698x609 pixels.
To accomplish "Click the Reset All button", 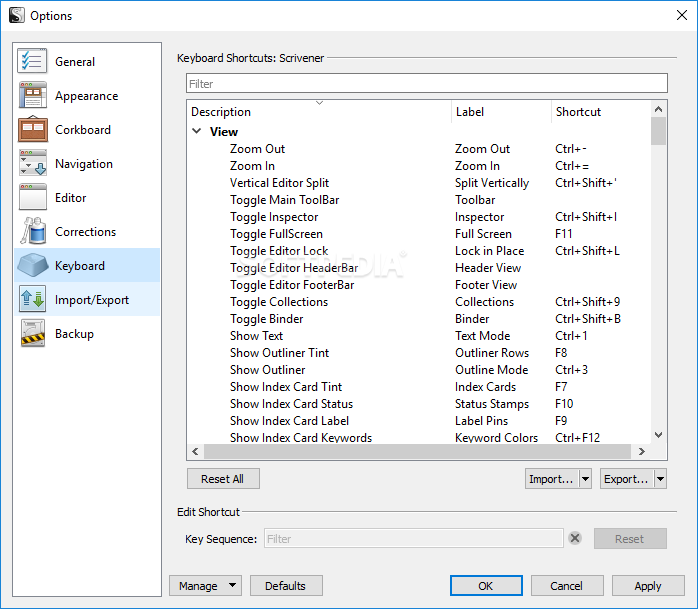I will click(223, 479).
